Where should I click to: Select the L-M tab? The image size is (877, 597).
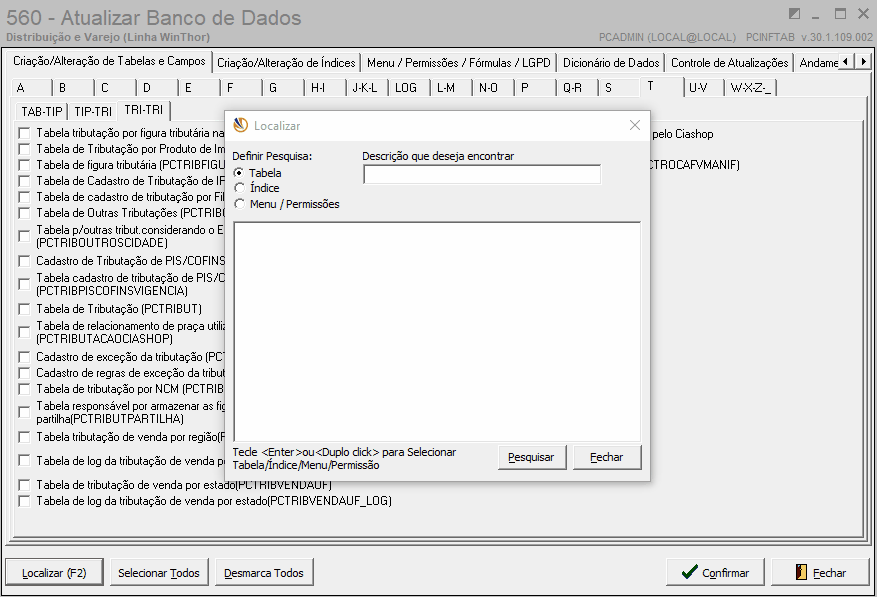click(450, 88)
